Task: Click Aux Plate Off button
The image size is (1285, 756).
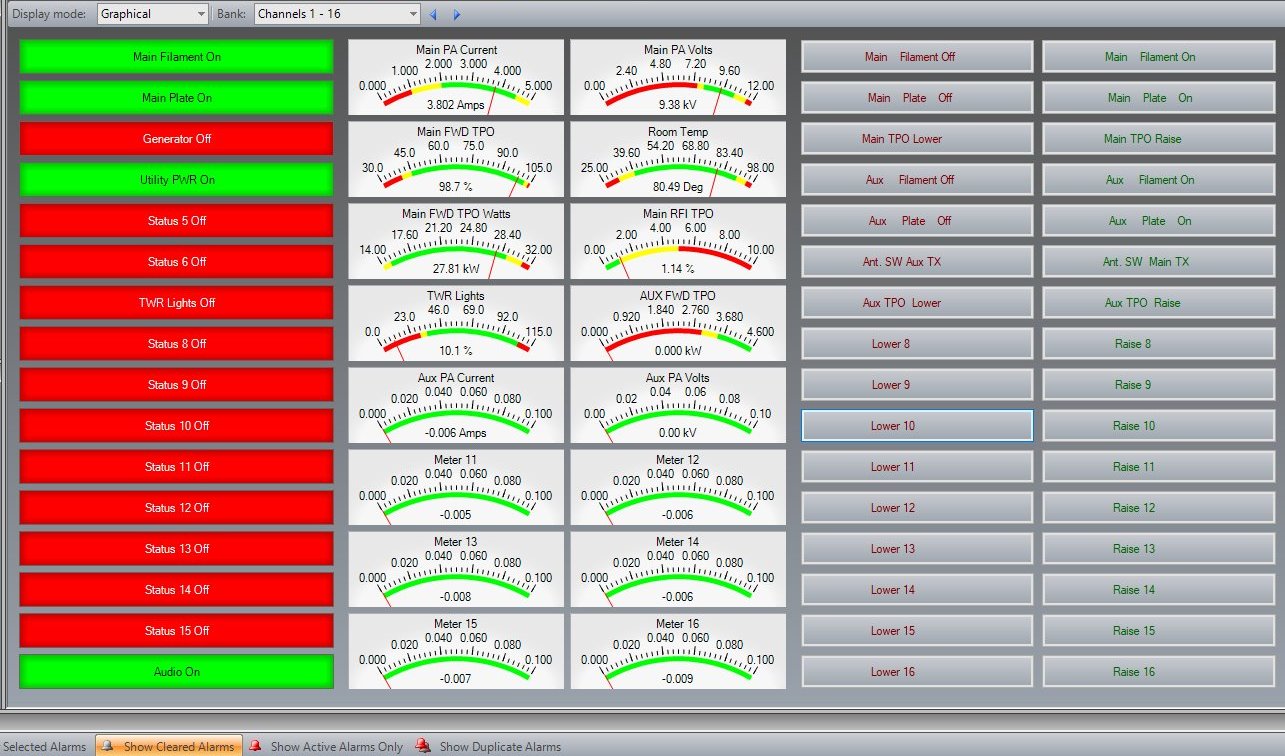Action: click(917, 221)
